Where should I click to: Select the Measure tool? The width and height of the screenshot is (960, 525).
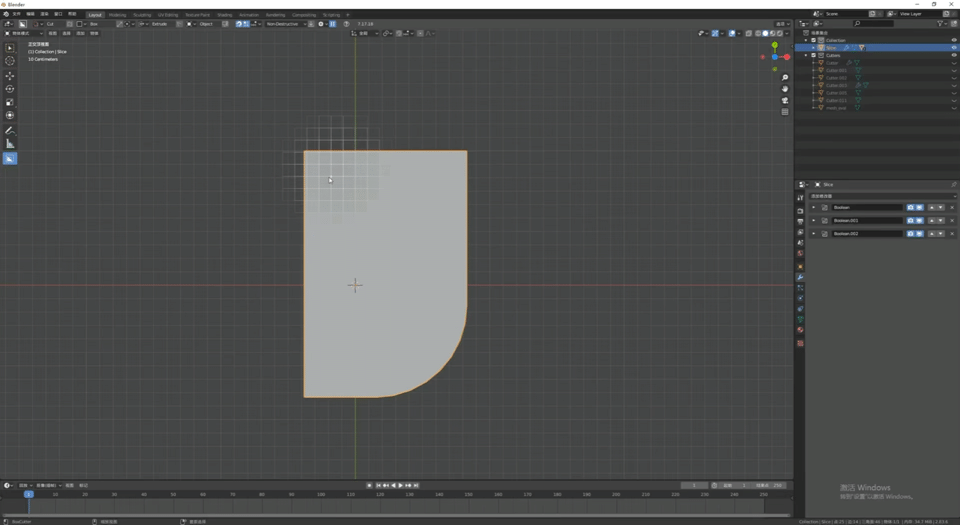pyautogui.click(x=10, y=144)
